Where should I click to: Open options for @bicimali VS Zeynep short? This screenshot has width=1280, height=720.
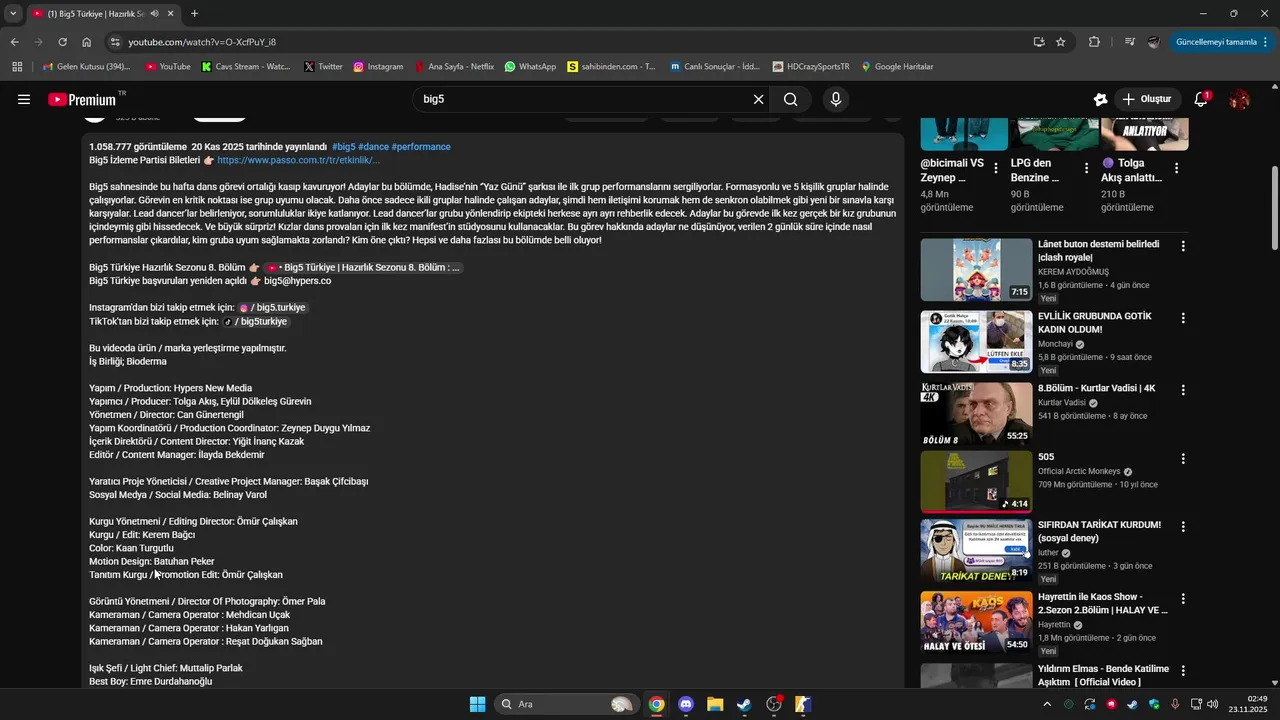tap(996, 168)
